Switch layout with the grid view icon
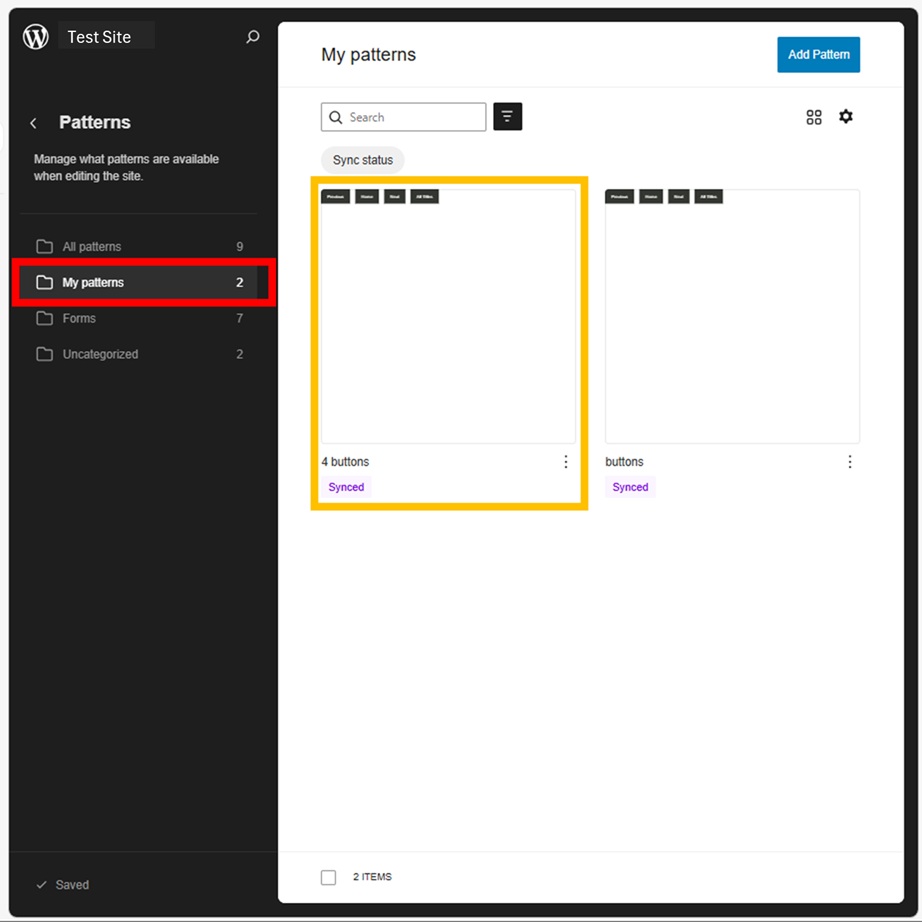This screenshot has height=922, width=922. coord(814,117)
